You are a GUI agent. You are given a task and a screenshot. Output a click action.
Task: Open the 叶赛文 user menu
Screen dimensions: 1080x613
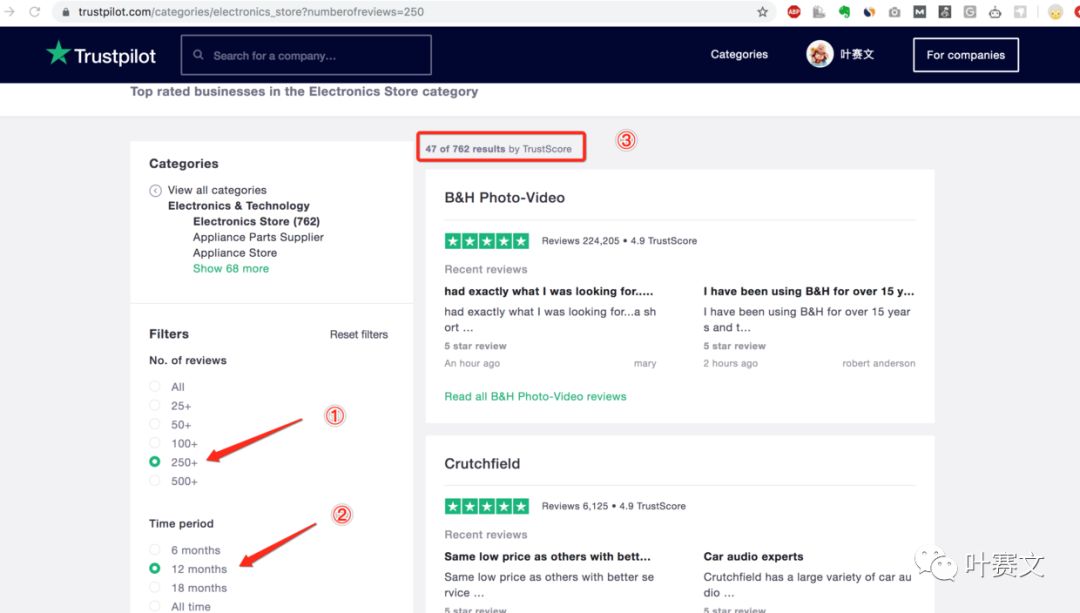coord(857,54)
